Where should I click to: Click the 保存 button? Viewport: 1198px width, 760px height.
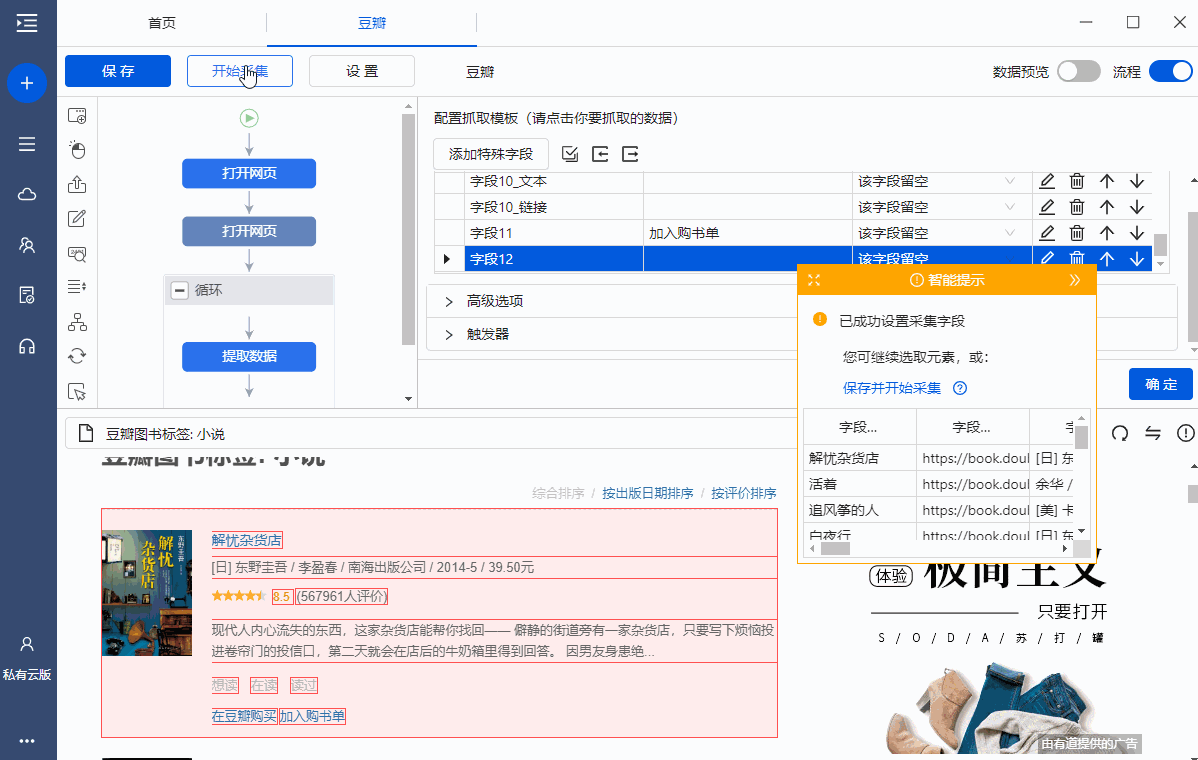click(118, 71)
